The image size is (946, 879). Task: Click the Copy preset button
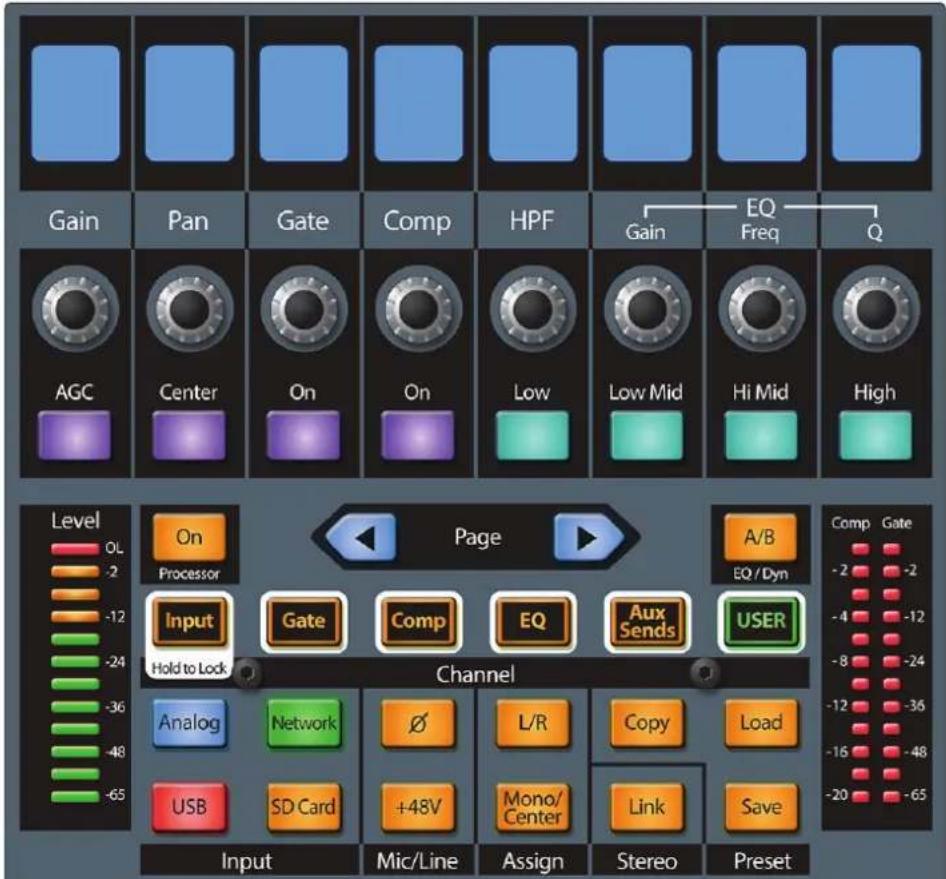click(x=647, y=723)
